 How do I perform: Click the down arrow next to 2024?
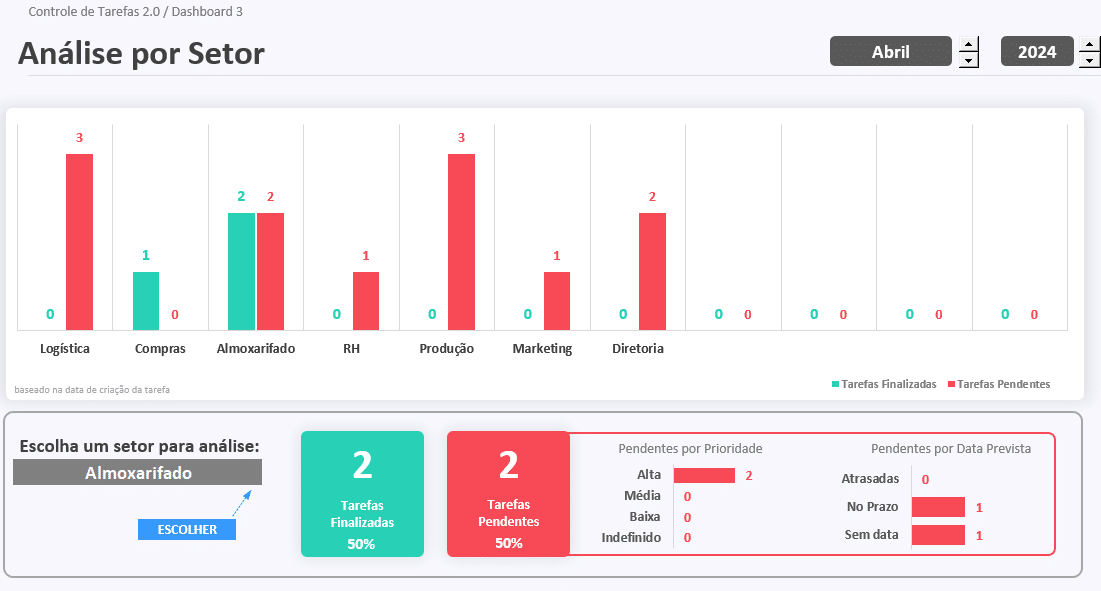(x=1090, y=60)
